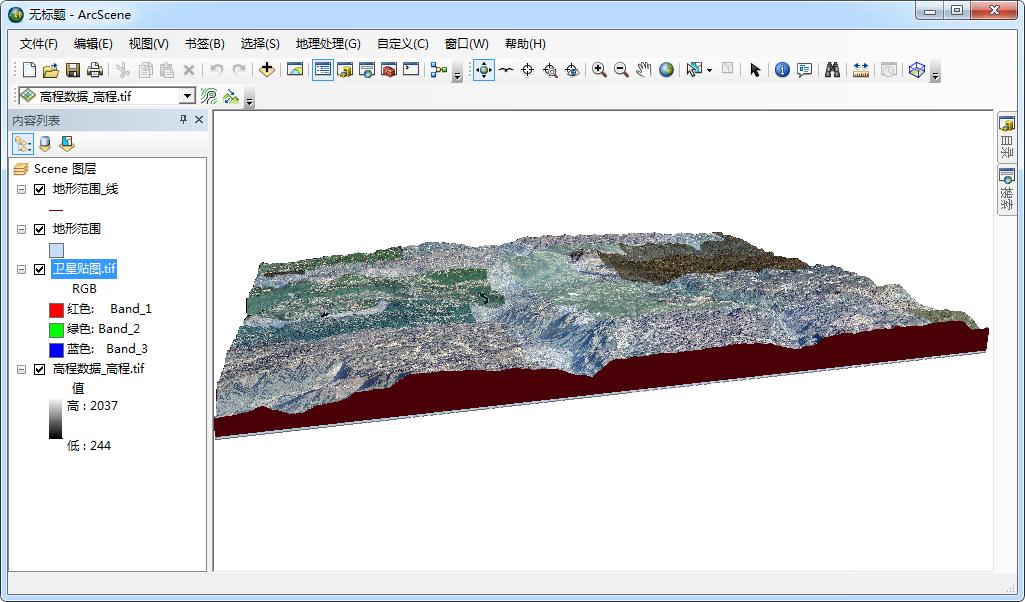Image resolution: width=1025 pixels, height=602 pixels.
Task: Click the 地形范围 light blue symbol swatch
Action: 56,250
